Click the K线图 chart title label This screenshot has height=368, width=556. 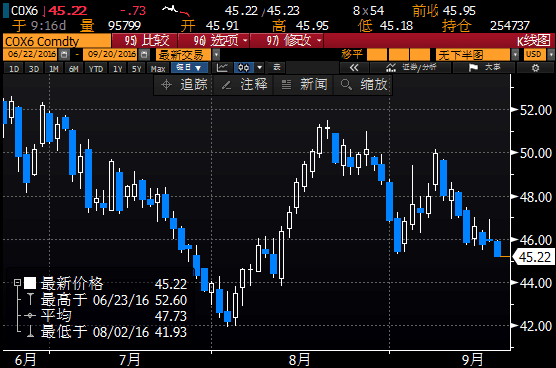pos(534,41)
